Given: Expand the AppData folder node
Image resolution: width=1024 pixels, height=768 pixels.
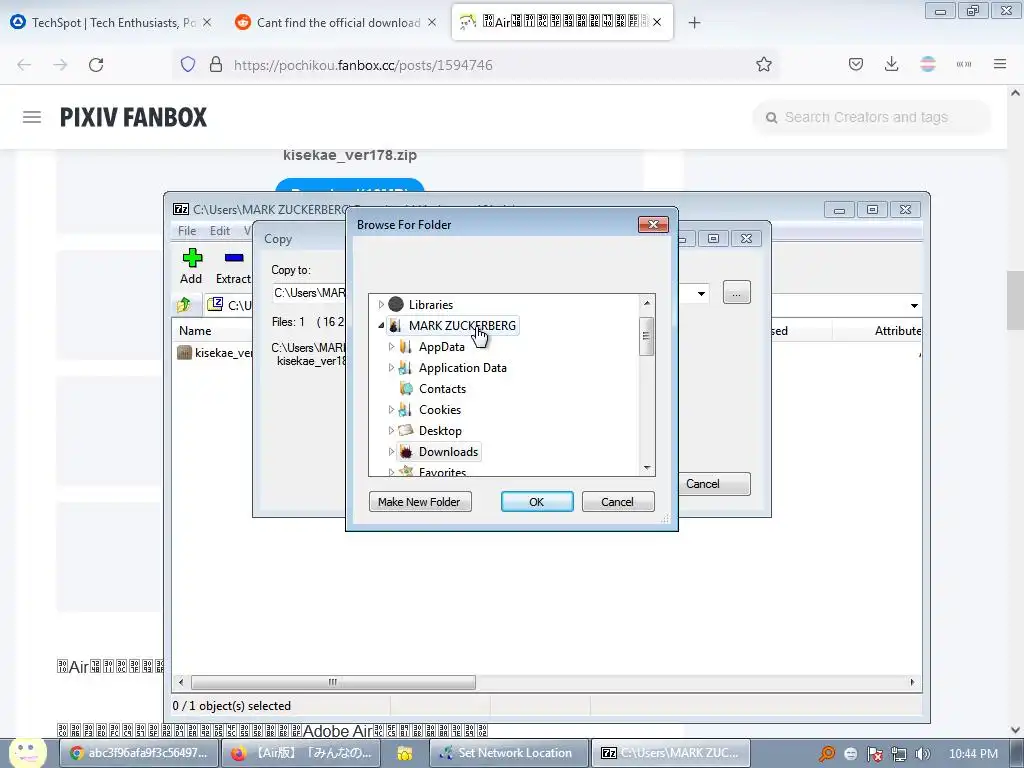Looking at the screenshot, I should click(391, 347).
